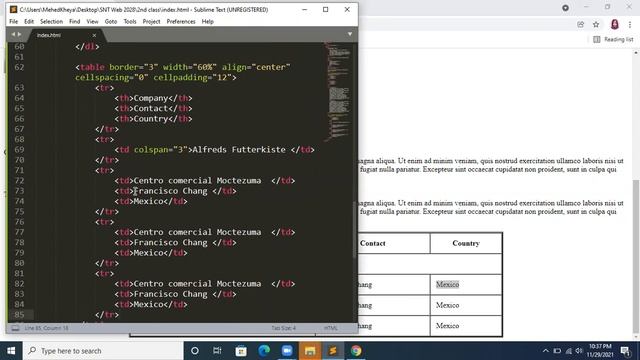Open Chrome profile avatar icon
640x360 pixels.
(x=615, y=24)
